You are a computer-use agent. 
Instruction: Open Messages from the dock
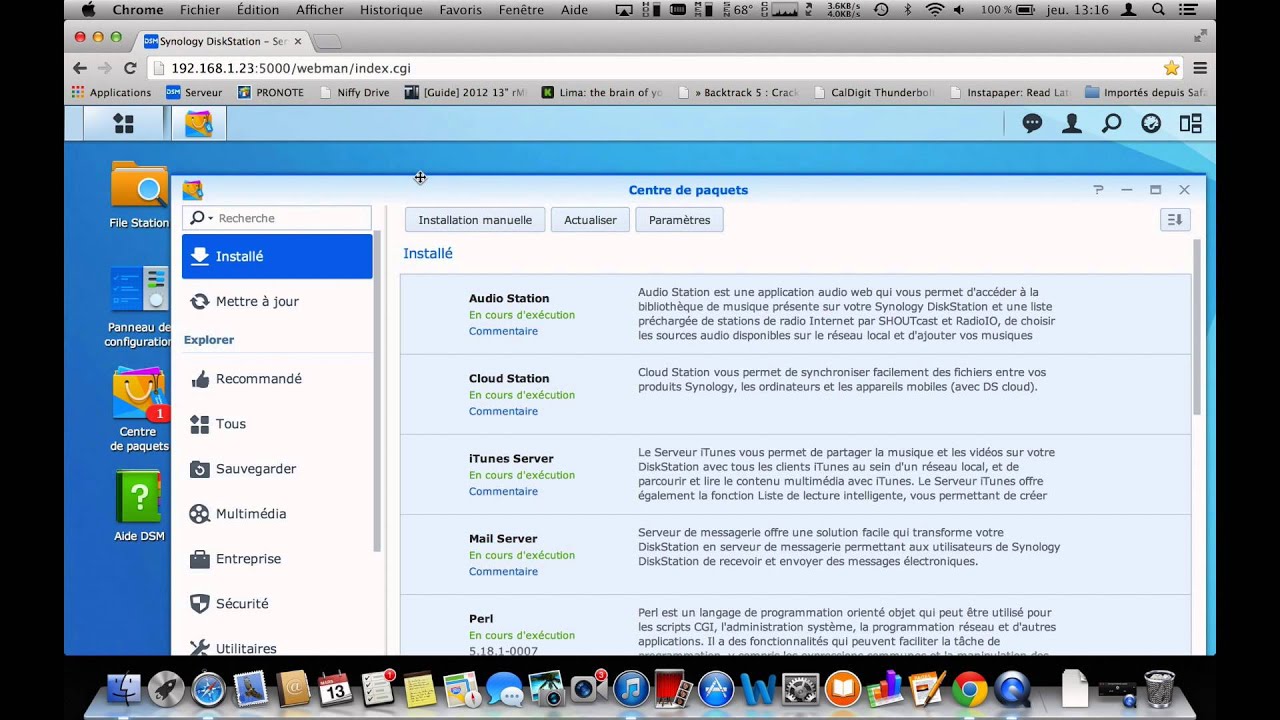(504, 689)
